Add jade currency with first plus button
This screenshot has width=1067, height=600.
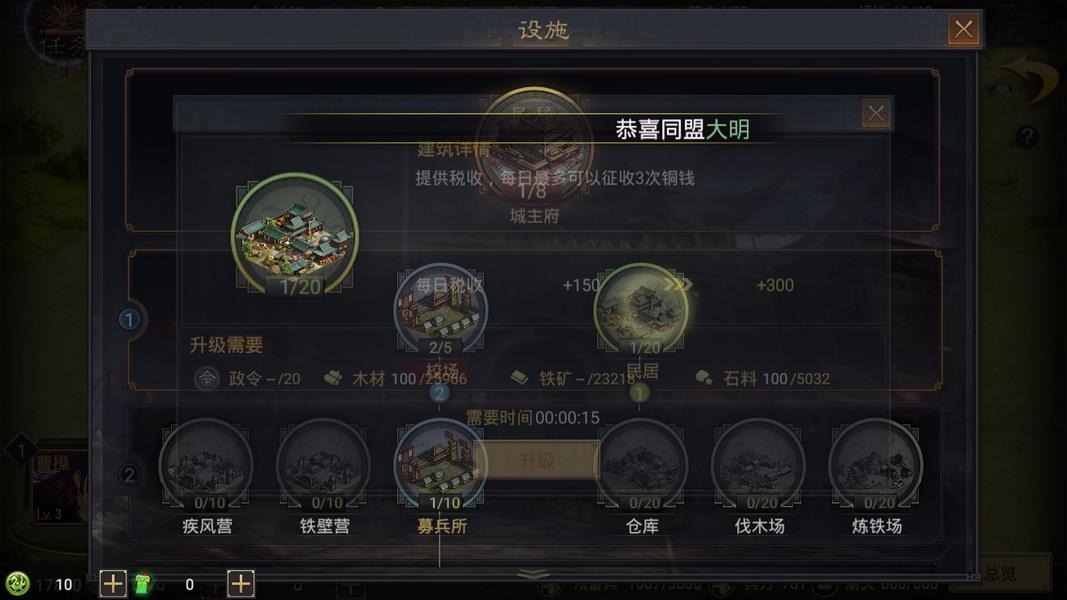[x=113, y=584]
